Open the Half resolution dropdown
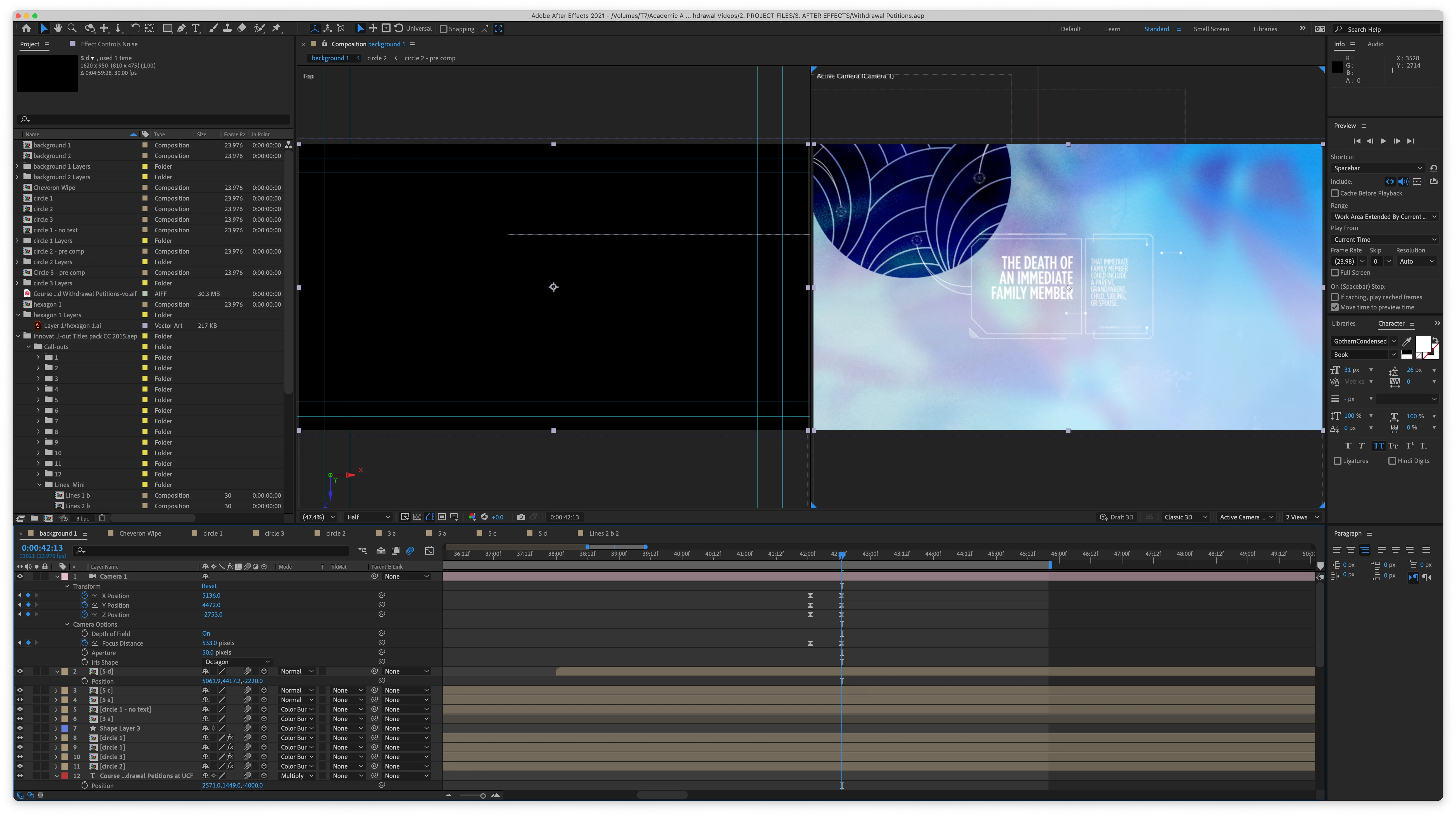The image size is (1456, 816). 368,517
